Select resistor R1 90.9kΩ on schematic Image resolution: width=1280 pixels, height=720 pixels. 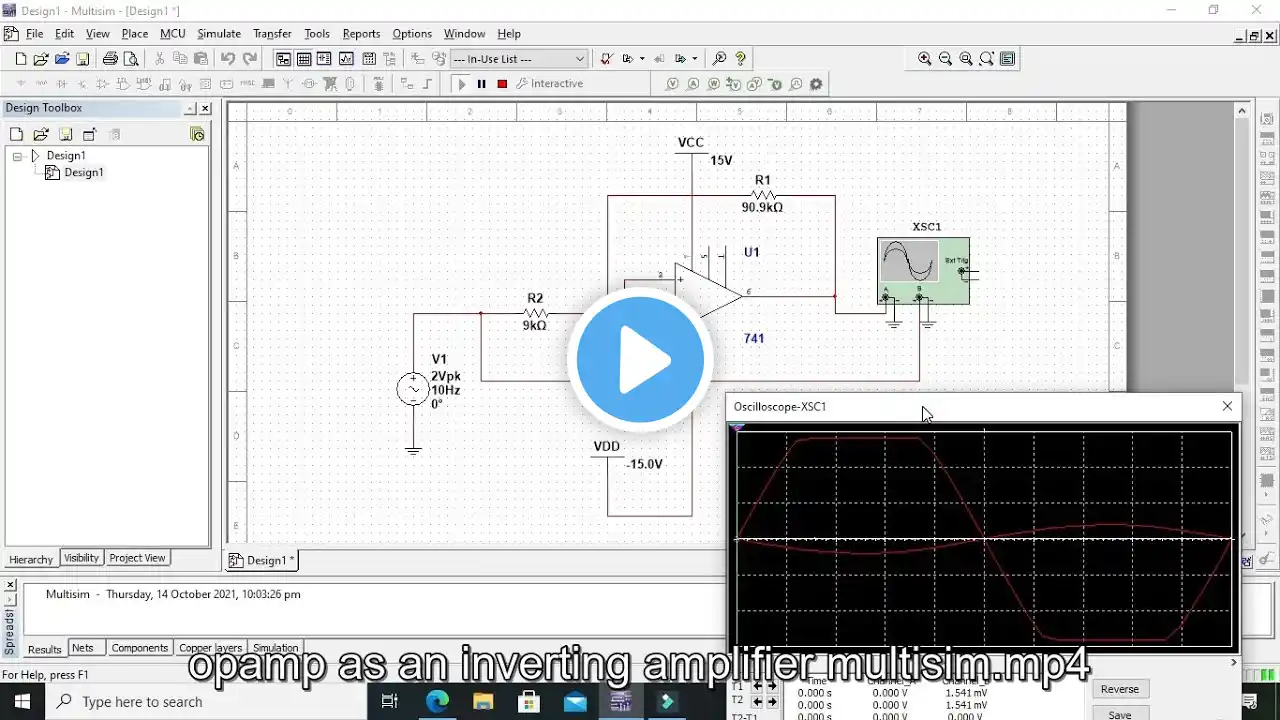click(x=762, y=195)
